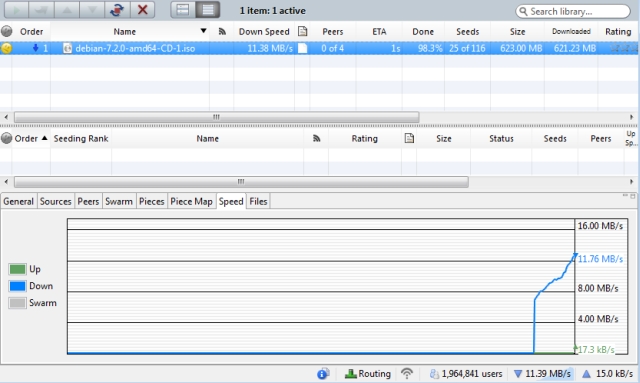Click the right scroll arrow of the downloads table
The height and width of the screenshot is (383, 640).
[x=631, y=117]
